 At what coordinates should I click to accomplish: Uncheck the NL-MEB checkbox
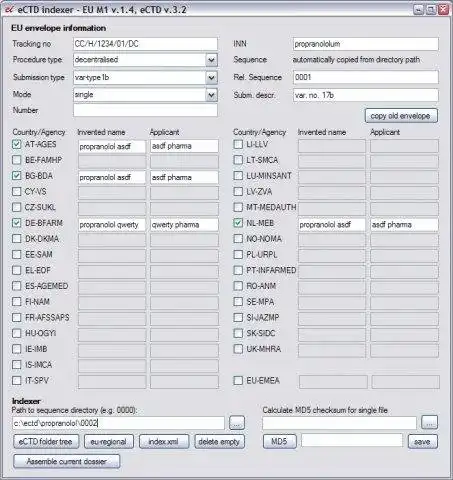coord(238,223)
